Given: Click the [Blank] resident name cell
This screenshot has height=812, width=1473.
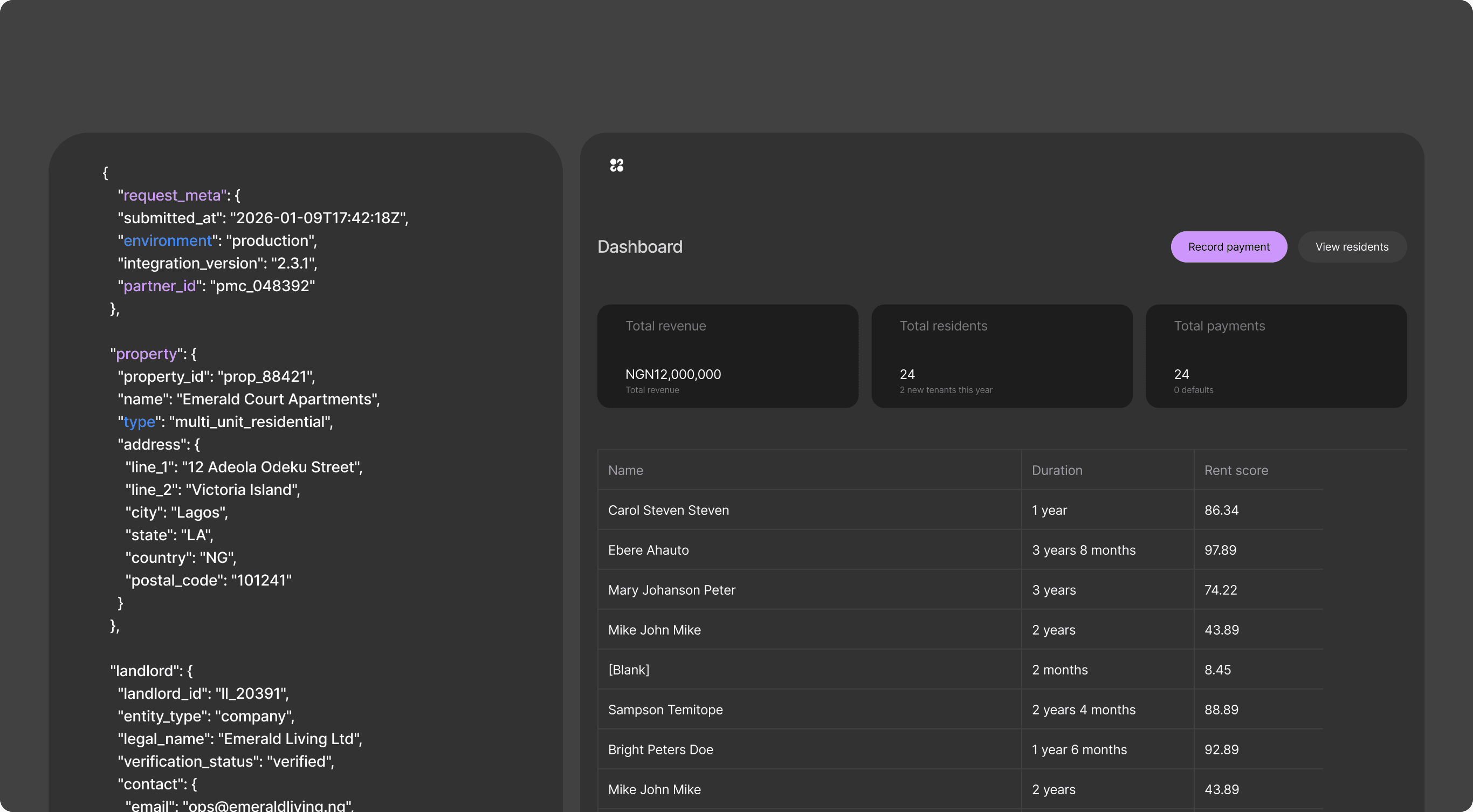Looking at the screenshot, I should (629, 670).
